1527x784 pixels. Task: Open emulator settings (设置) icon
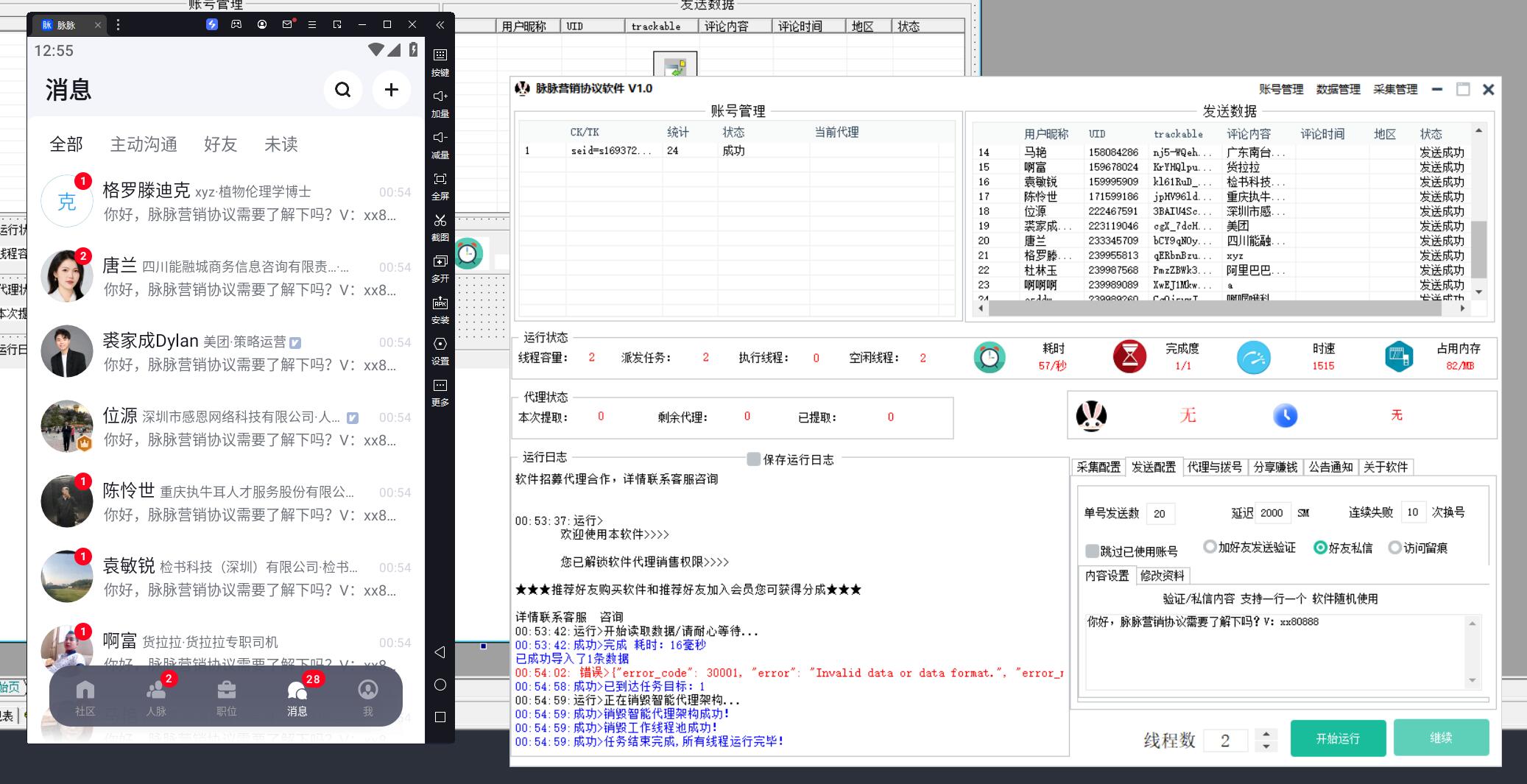(x=440, y=345)
